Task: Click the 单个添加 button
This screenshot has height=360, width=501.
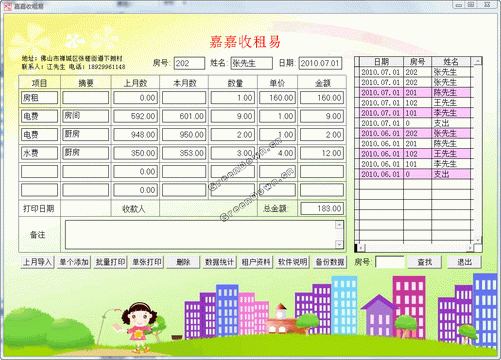Action: pyautogui.click(x=74, y=262)
